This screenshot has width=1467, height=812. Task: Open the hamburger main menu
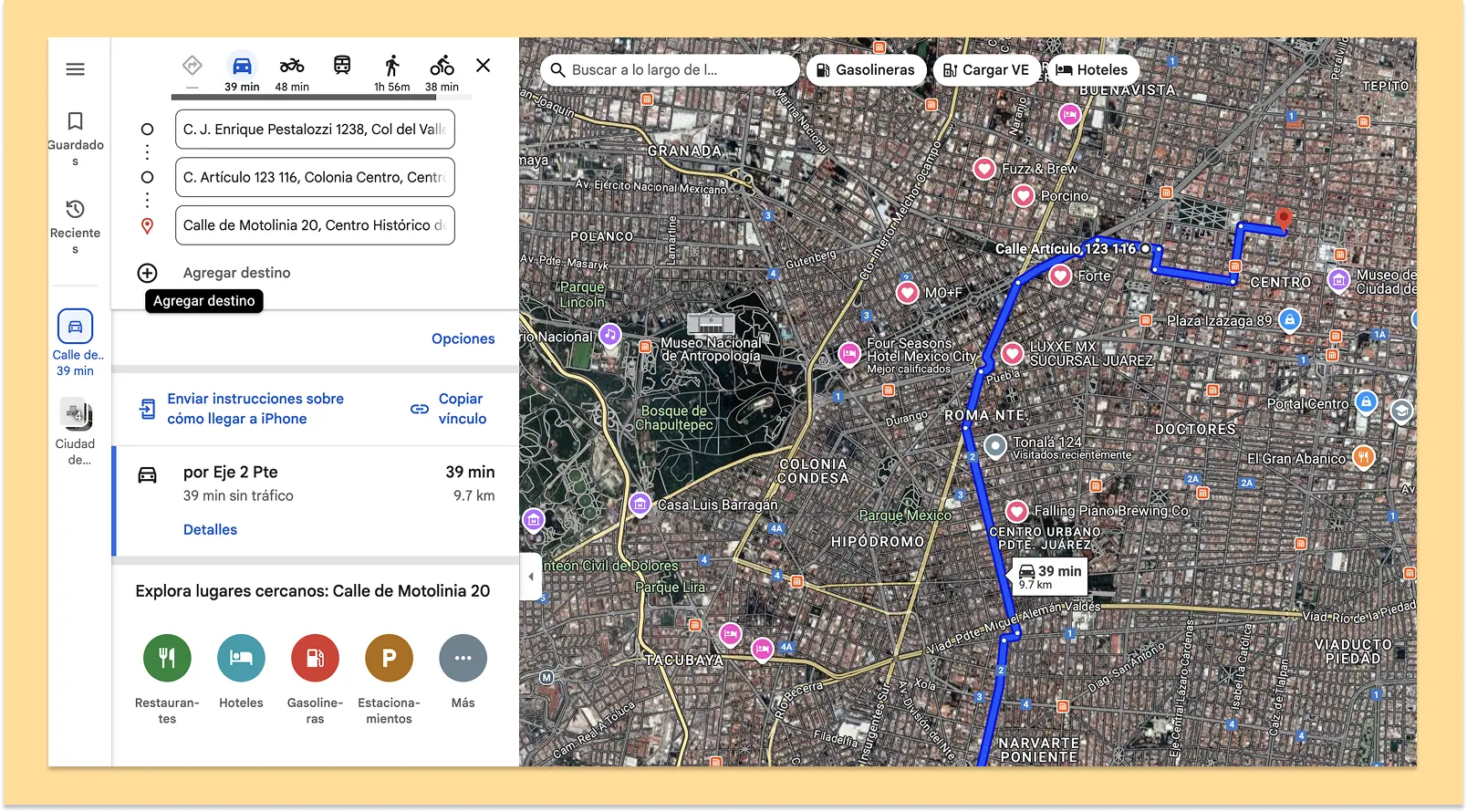pyautogui.click(x=76, y=69)
